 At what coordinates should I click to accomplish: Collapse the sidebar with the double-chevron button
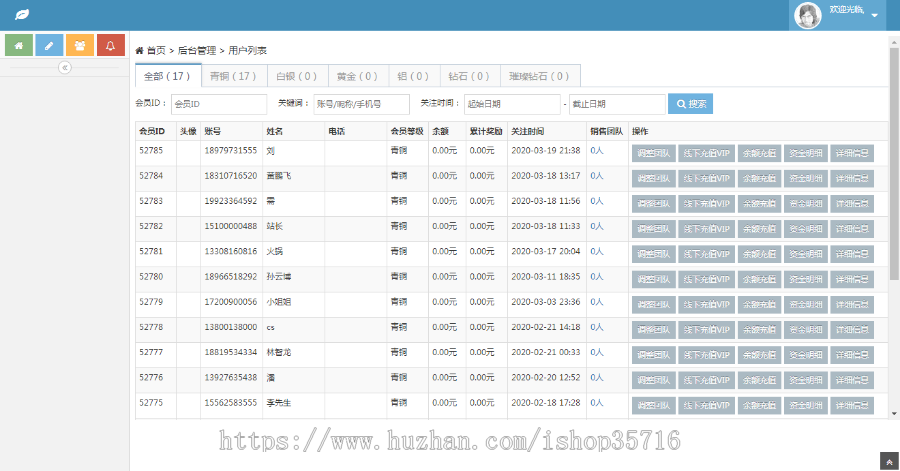pyautogui.click(x=65, y=68)
